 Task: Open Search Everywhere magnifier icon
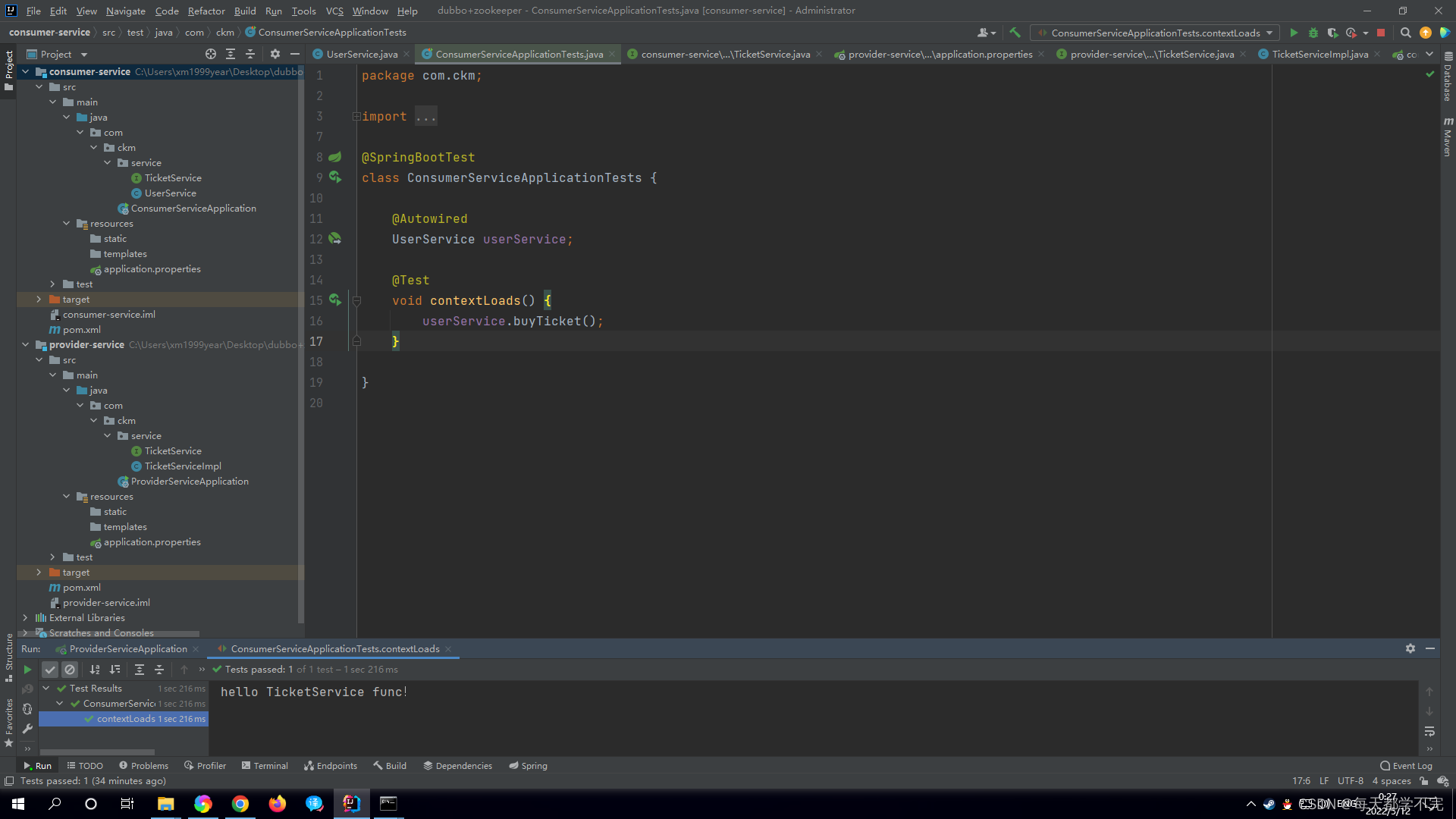(x=1405, y=33)
